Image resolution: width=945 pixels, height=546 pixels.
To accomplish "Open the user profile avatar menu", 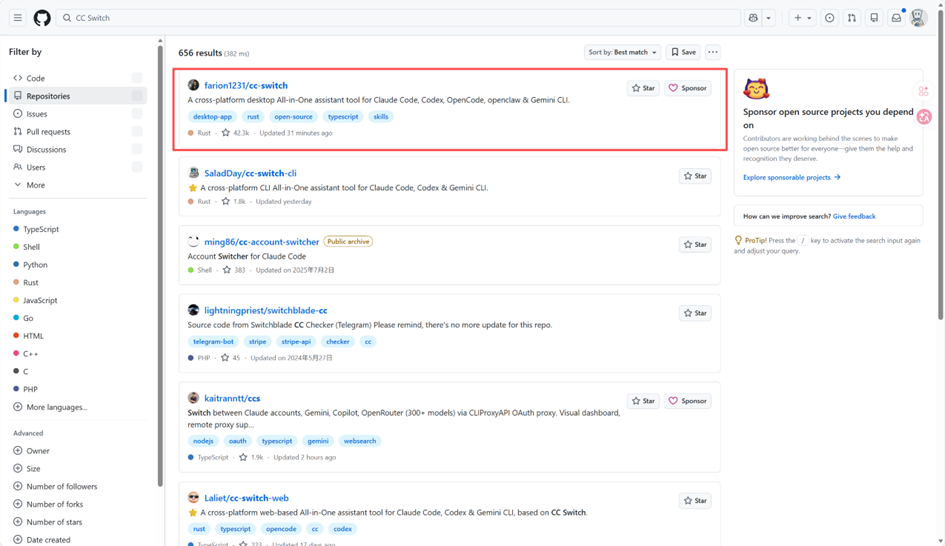I will point(918,18).
